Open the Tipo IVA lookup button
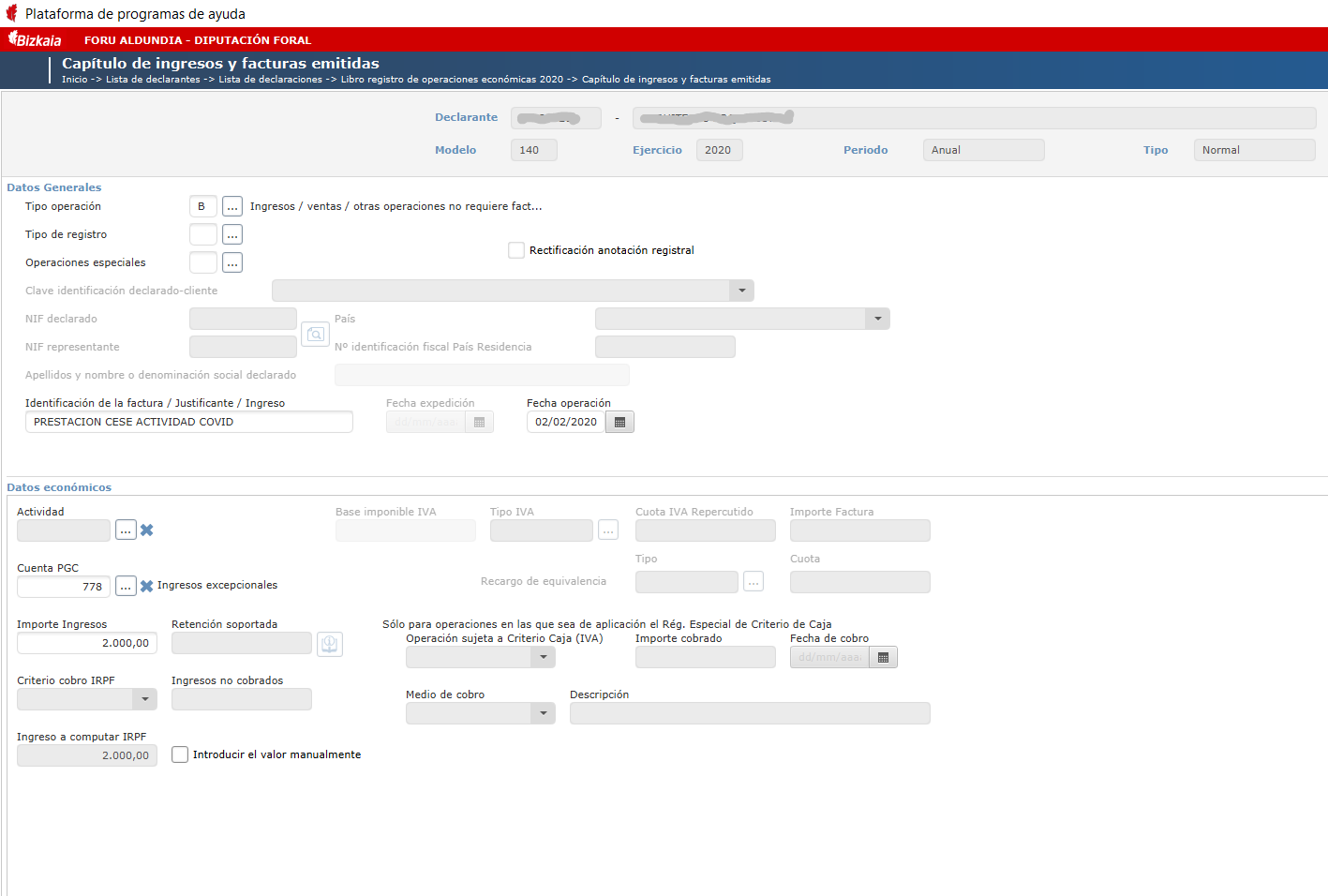 [x=608, y=530]
